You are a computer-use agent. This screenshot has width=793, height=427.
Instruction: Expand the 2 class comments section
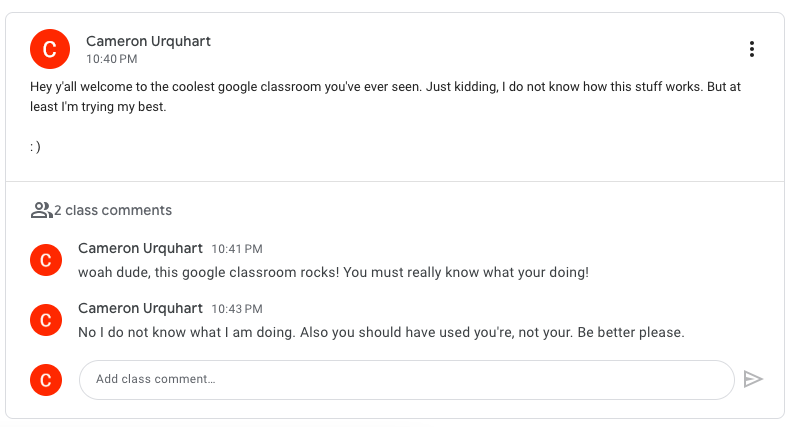(x=101, y=210)
